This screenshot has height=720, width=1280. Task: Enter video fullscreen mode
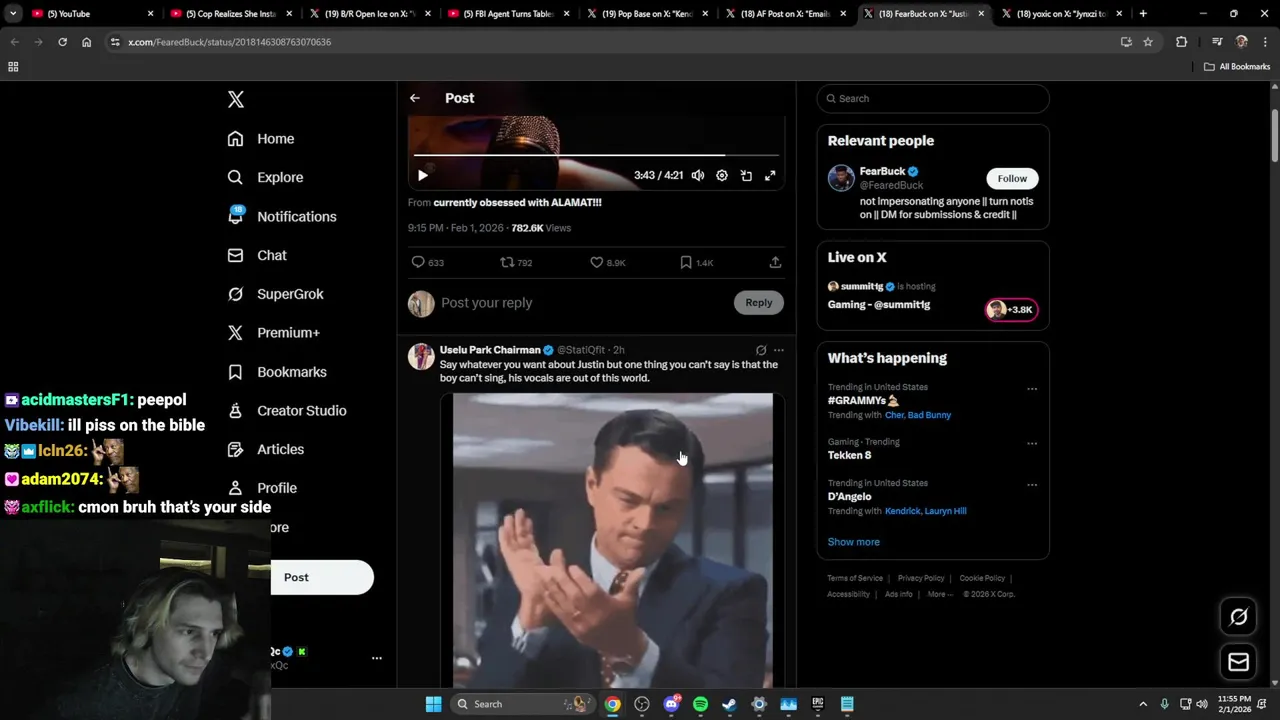[770, 175]
